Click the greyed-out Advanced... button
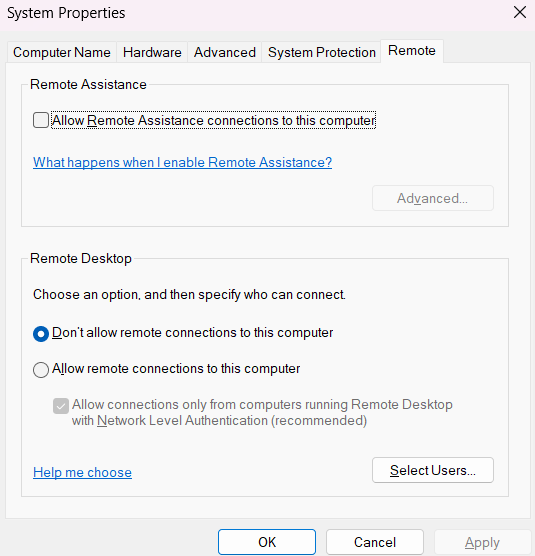535x556 pixels. [433, 198]
